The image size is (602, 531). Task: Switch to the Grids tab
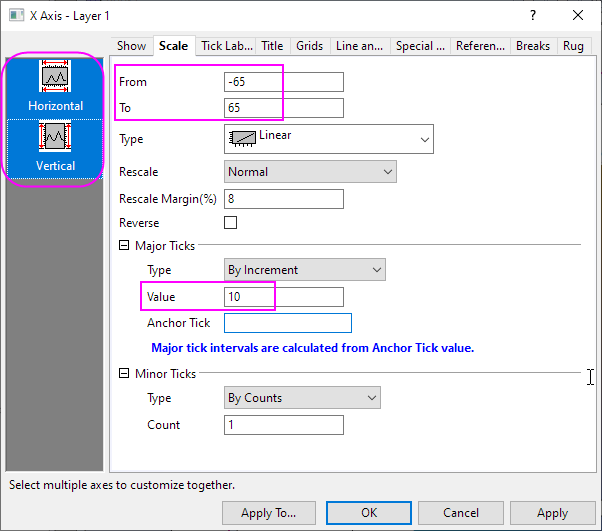309,46
